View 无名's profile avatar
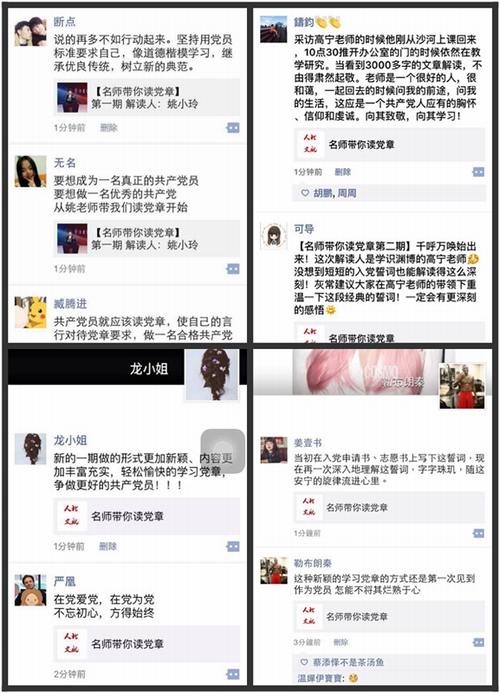 coord(30,171)
